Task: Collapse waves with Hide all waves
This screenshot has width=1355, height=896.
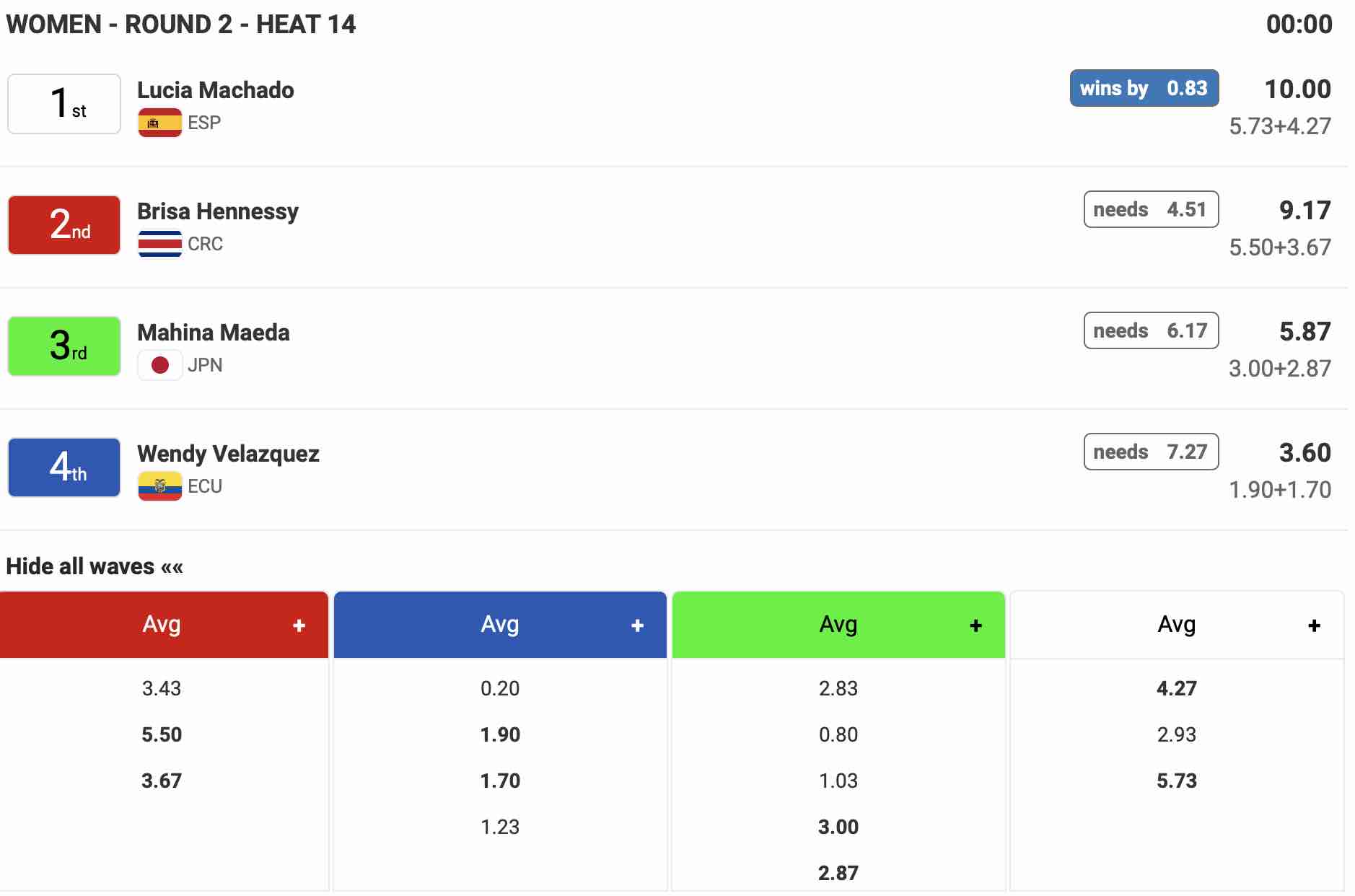Action: click(95, 566)
